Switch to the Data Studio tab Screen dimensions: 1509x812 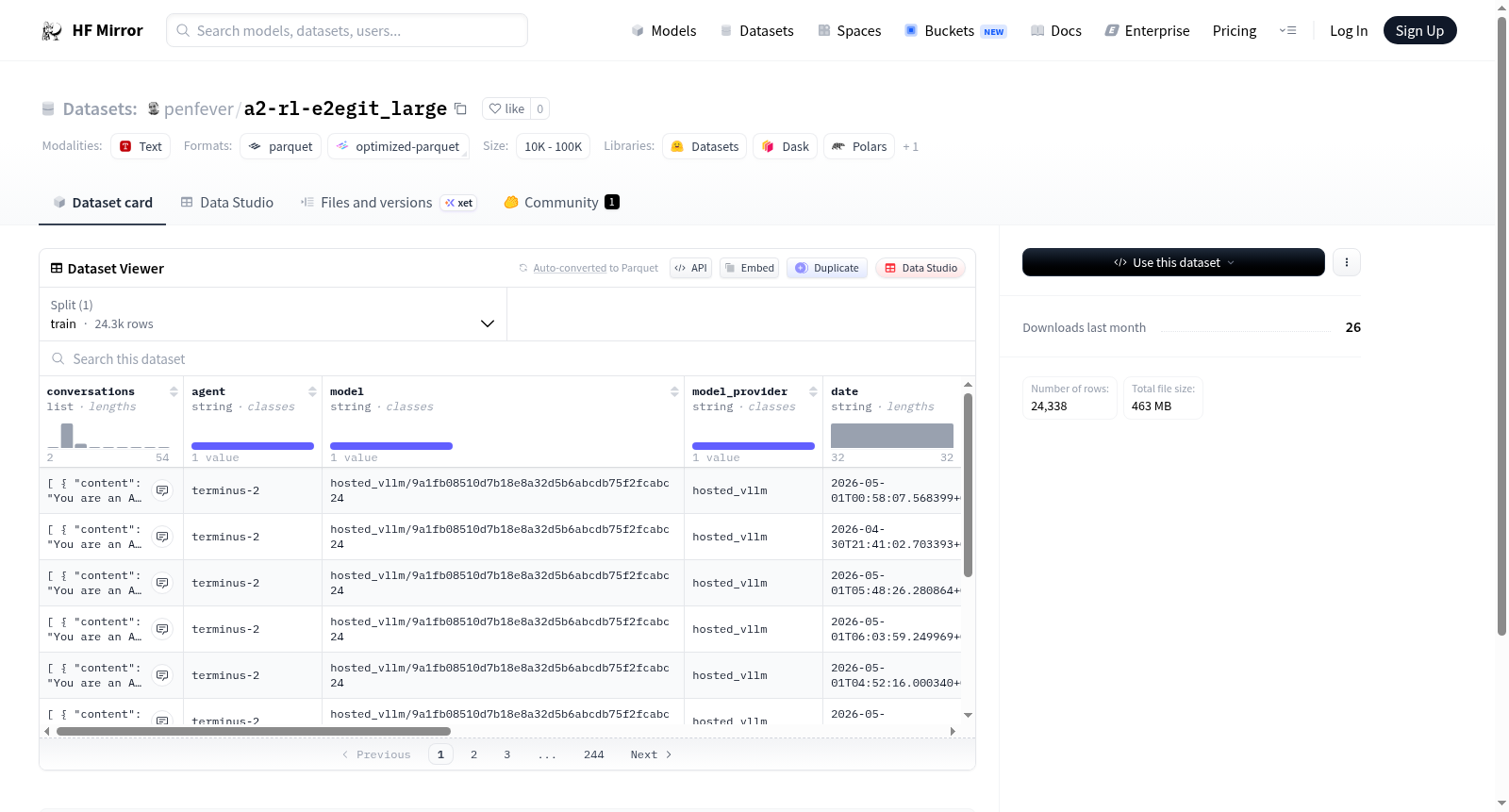point(227,202)
